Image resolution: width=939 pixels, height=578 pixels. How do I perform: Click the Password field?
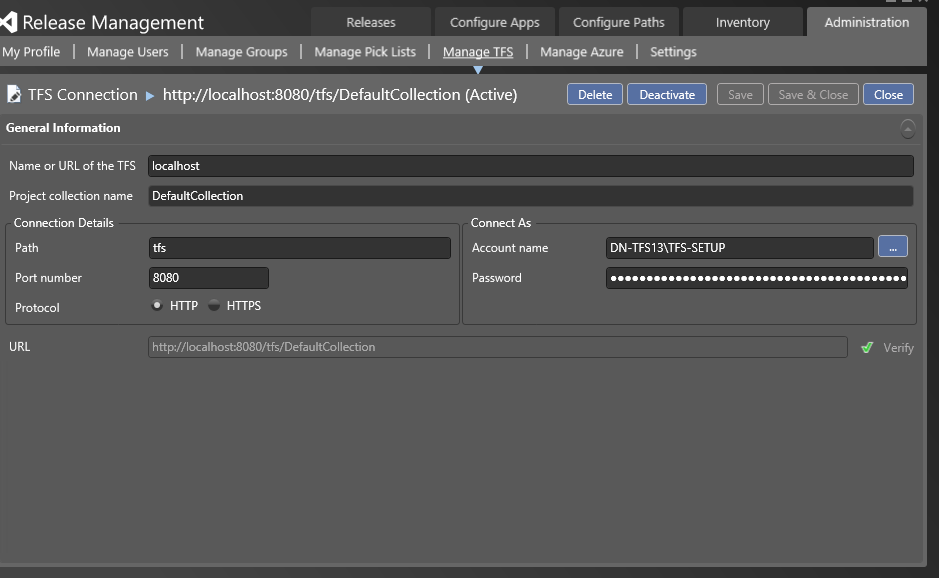click(756, 278)
